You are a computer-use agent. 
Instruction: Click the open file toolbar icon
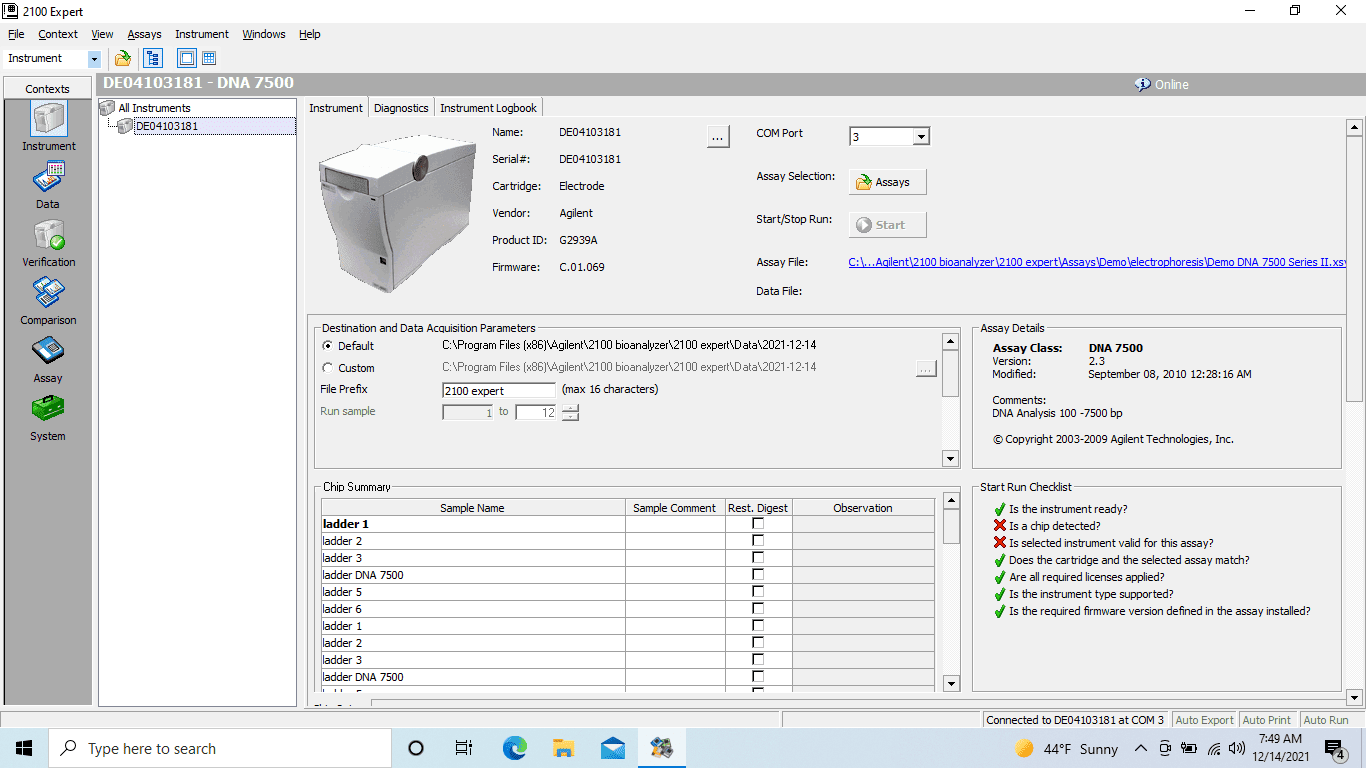point(123,58)
